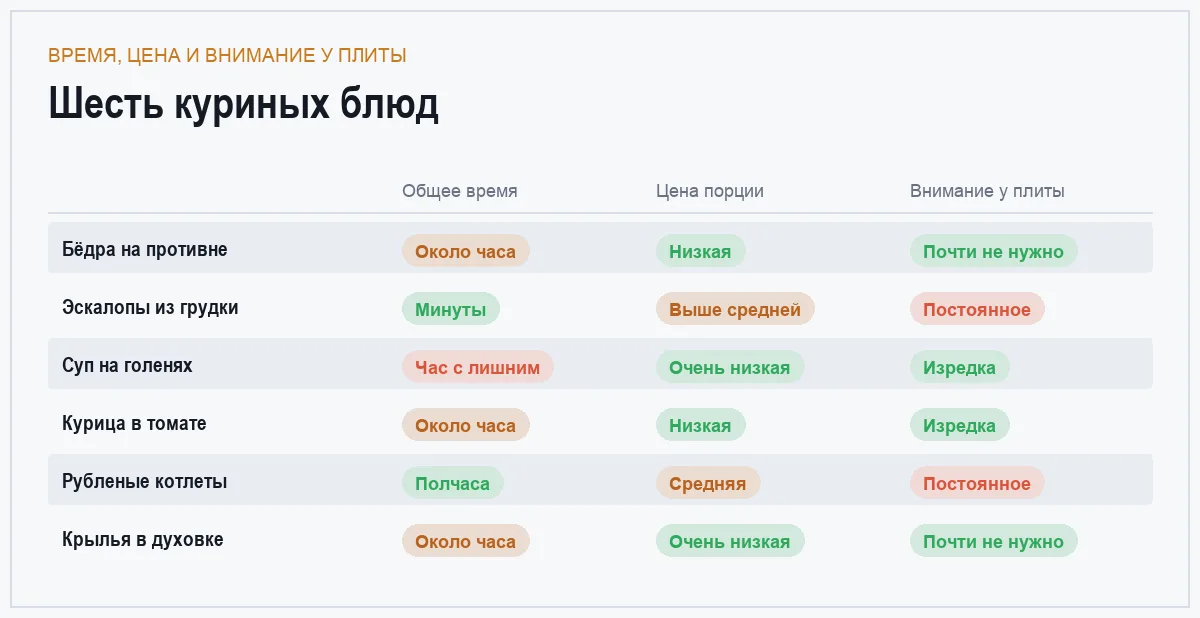1200x618 pixels.
Task: Click the "Час с лишним" time badge
Action: [478, 367]
